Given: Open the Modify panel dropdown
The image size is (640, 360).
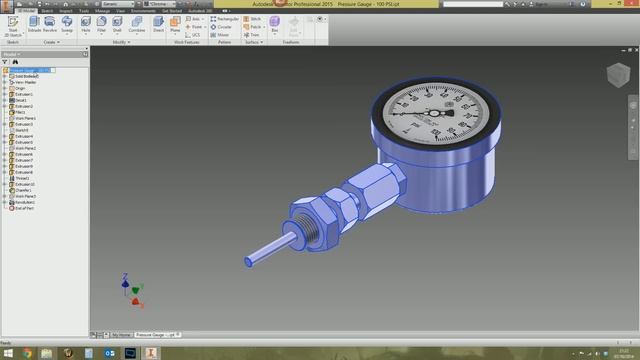Looking at the screenshot, I should (121, 42).
